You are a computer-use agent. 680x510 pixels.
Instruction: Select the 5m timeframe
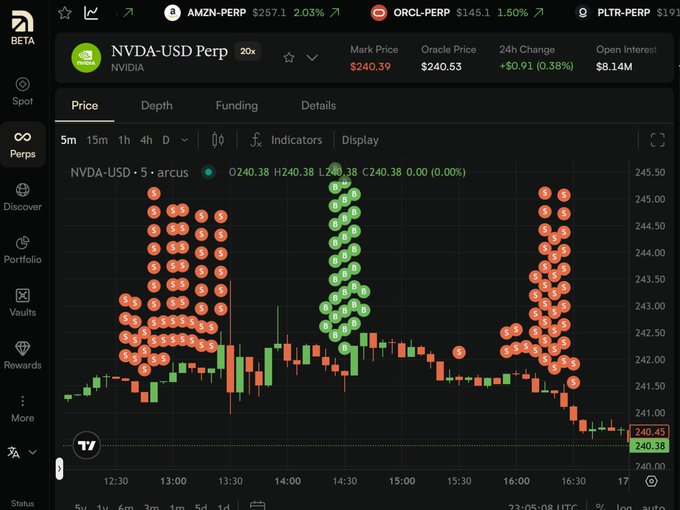[69, 140]
